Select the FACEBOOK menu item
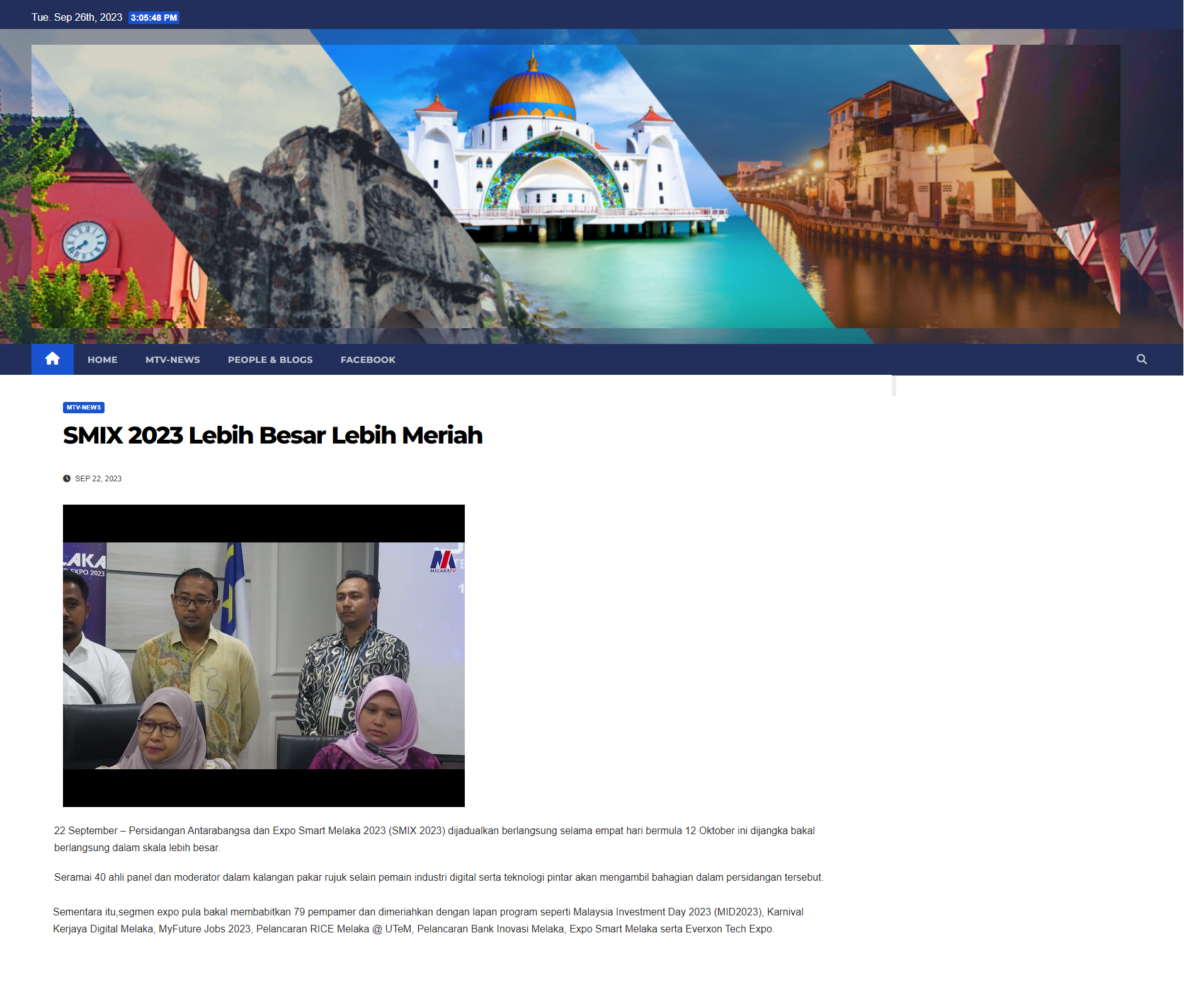This screenshot has width=1184, height=1008. click(368, 360)
